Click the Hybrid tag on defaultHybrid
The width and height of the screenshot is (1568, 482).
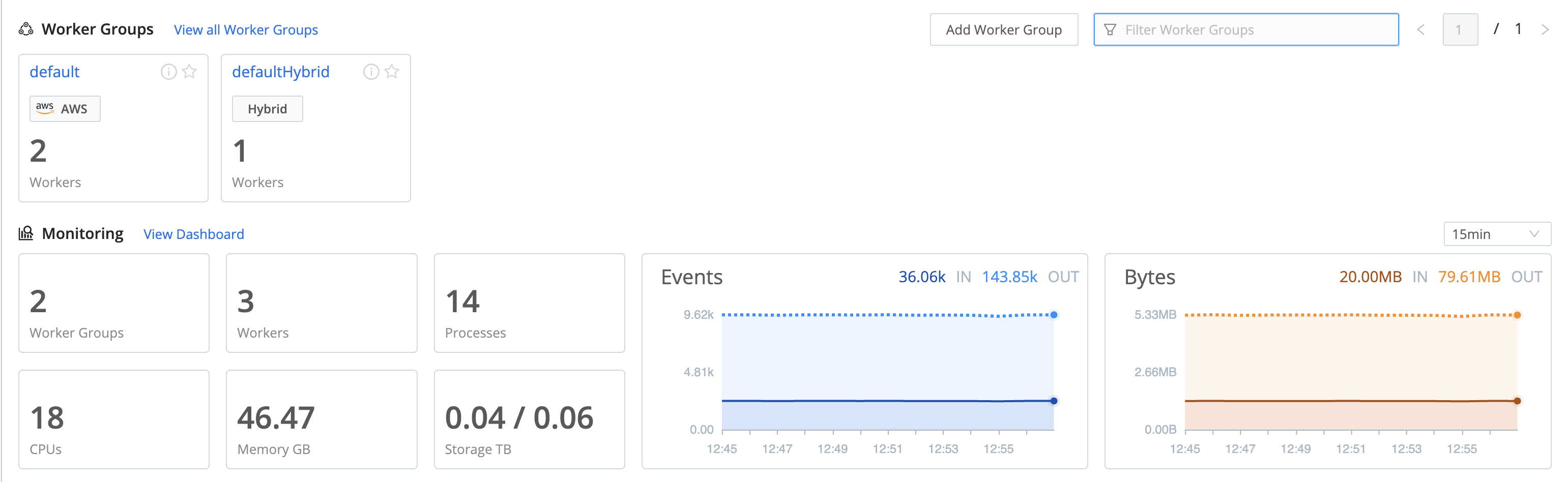point(267,109)
